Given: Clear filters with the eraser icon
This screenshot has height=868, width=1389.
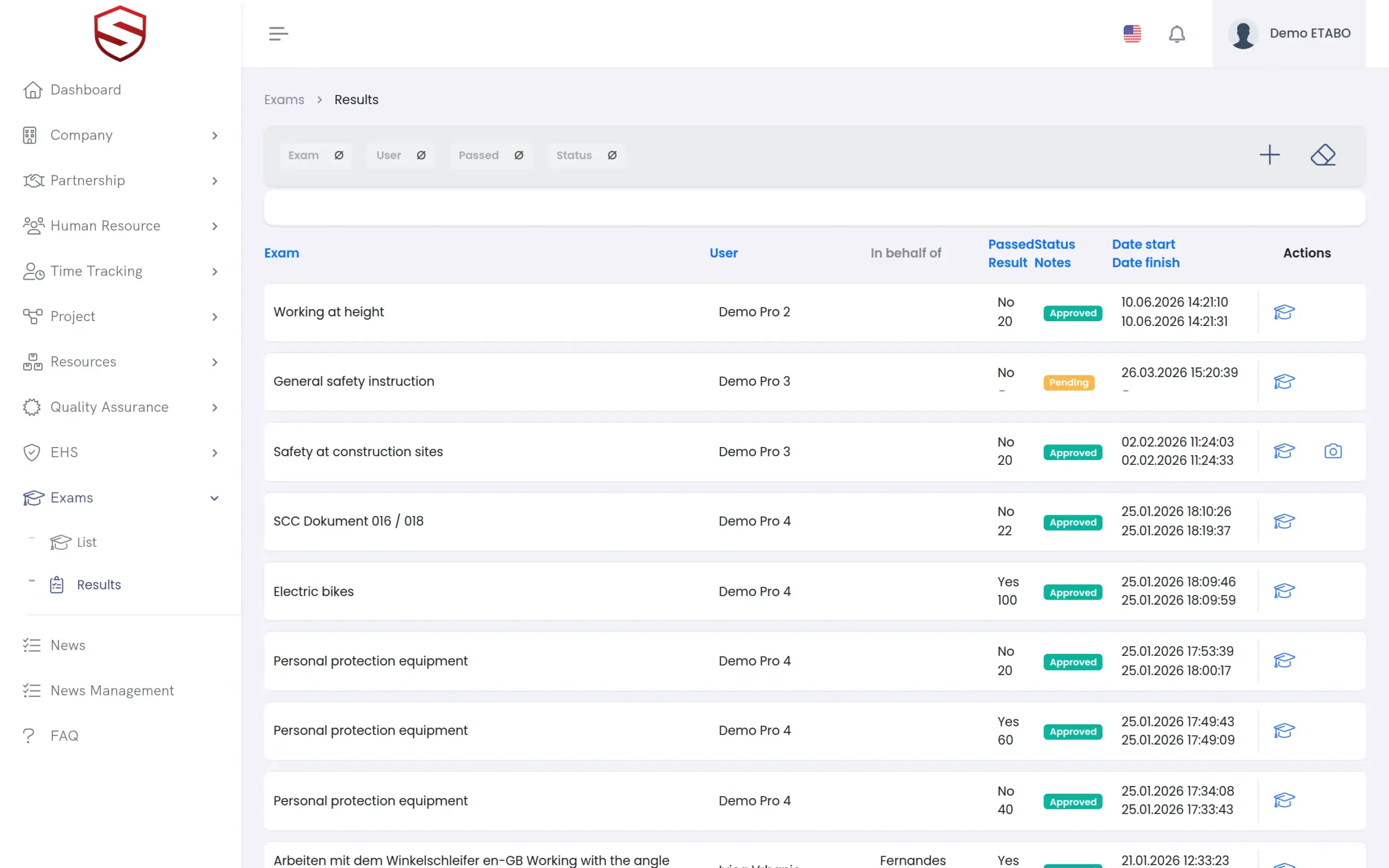Looking at the screenshot, I should pyautogui.click(x=1323, y=155).
